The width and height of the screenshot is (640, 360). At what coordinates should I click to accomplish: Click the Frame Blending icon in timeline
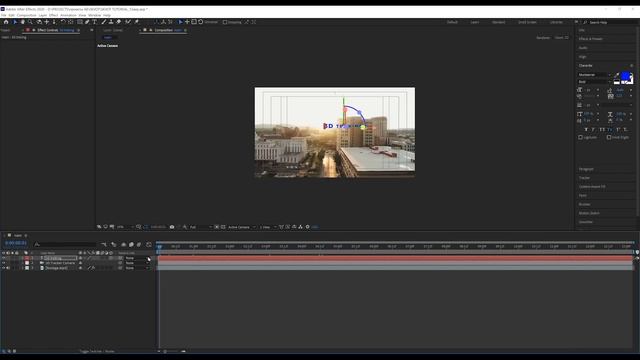pos(131,244)
